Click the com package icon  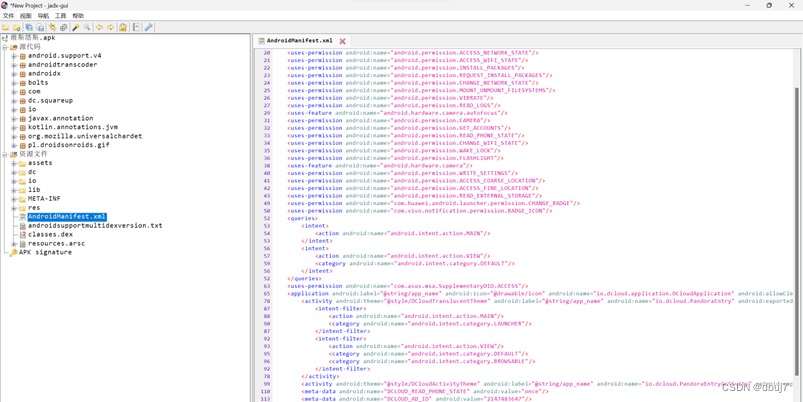click(x=23, y=92)
